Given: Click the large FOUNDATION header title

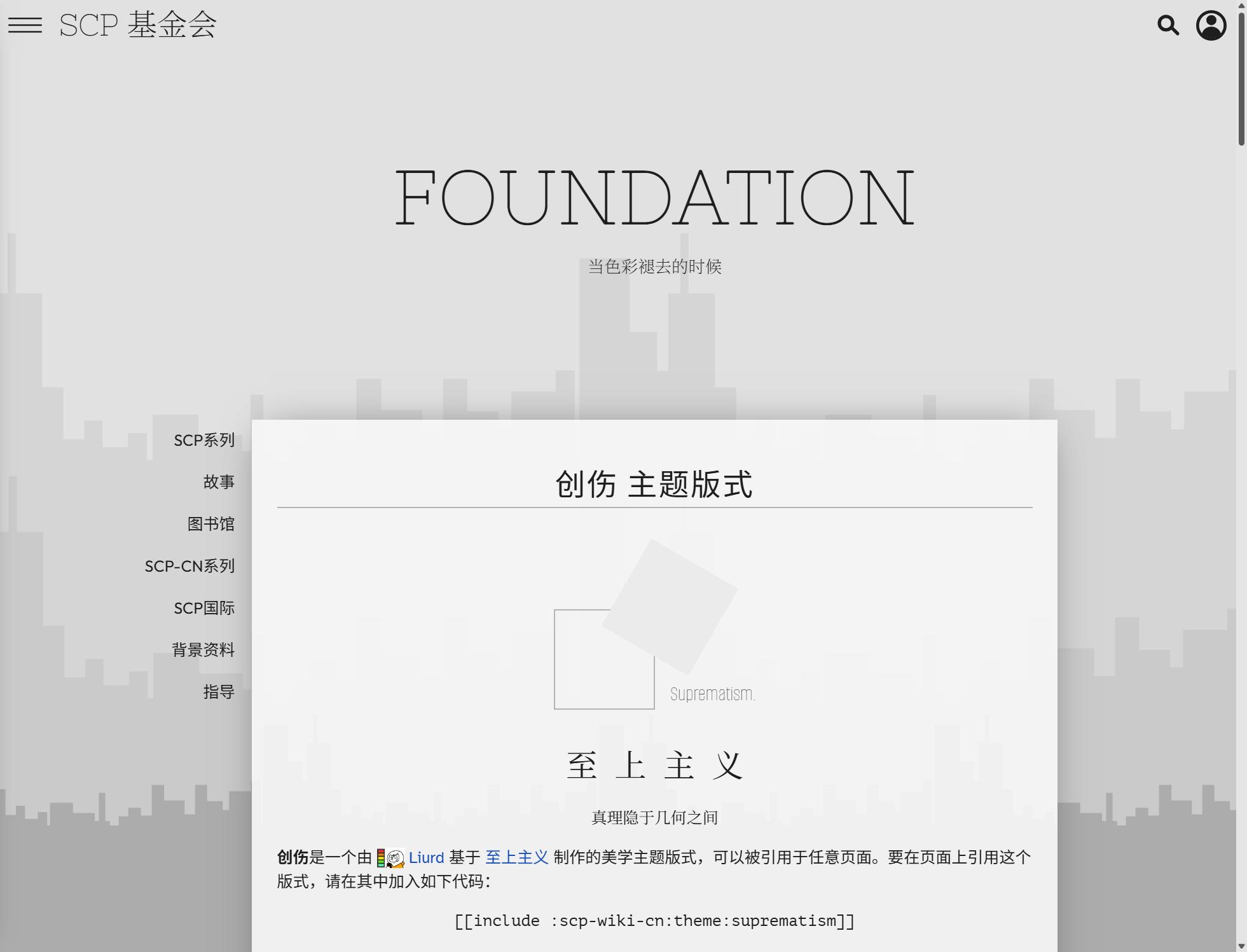Looking at the screenshot, I should point(654,198).
